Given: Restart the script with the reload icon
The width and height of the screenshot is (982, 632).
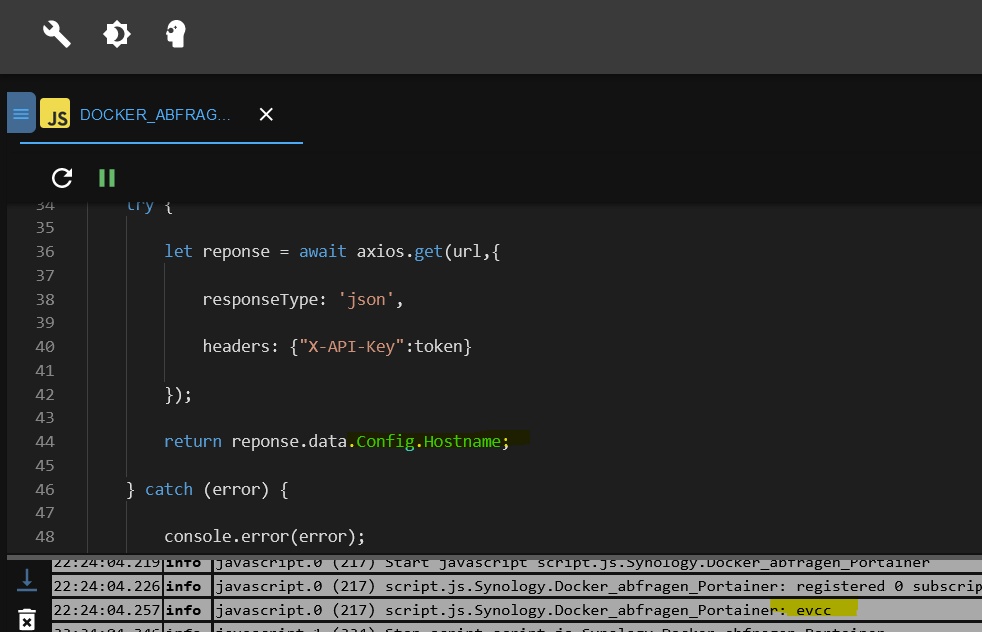Looking at the screenshot, I should (x=62, y=178).
